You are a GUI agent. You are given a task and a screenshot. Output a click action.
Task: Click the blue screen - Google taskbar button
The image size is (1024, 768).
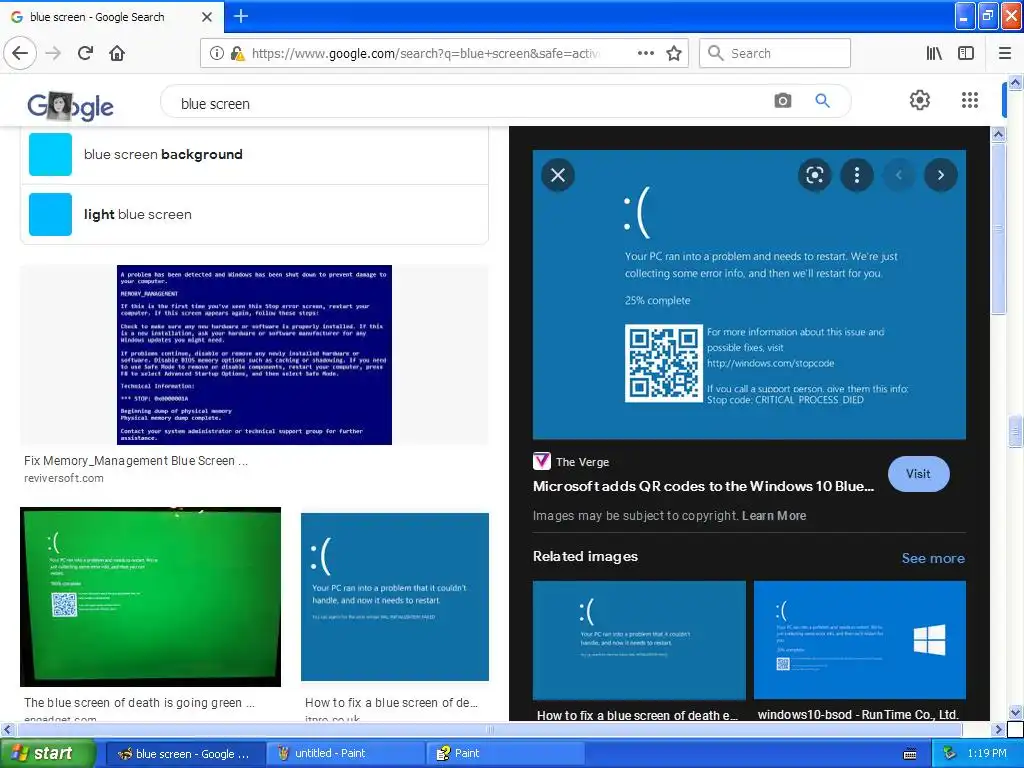[186, 753]
